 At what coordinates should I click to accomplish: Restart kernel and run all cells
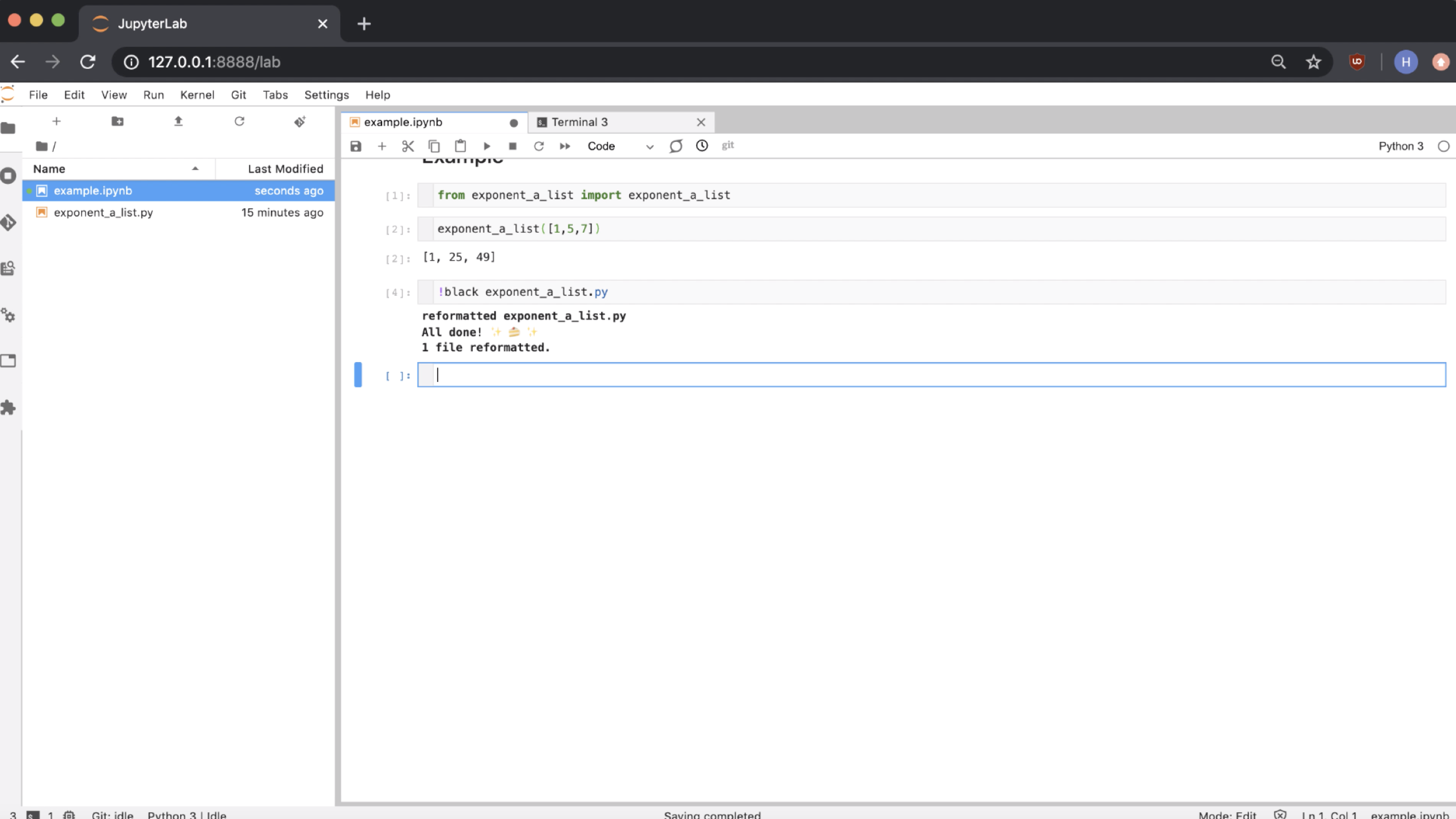(x=564, y=146)
